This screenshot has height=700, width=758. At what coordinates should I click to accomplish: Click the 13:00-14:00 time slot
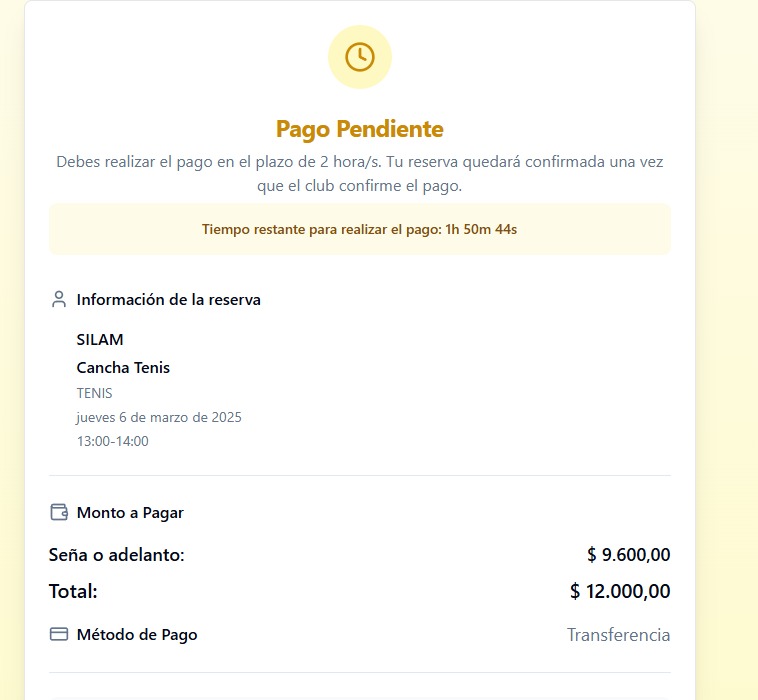tap(112, 441)
